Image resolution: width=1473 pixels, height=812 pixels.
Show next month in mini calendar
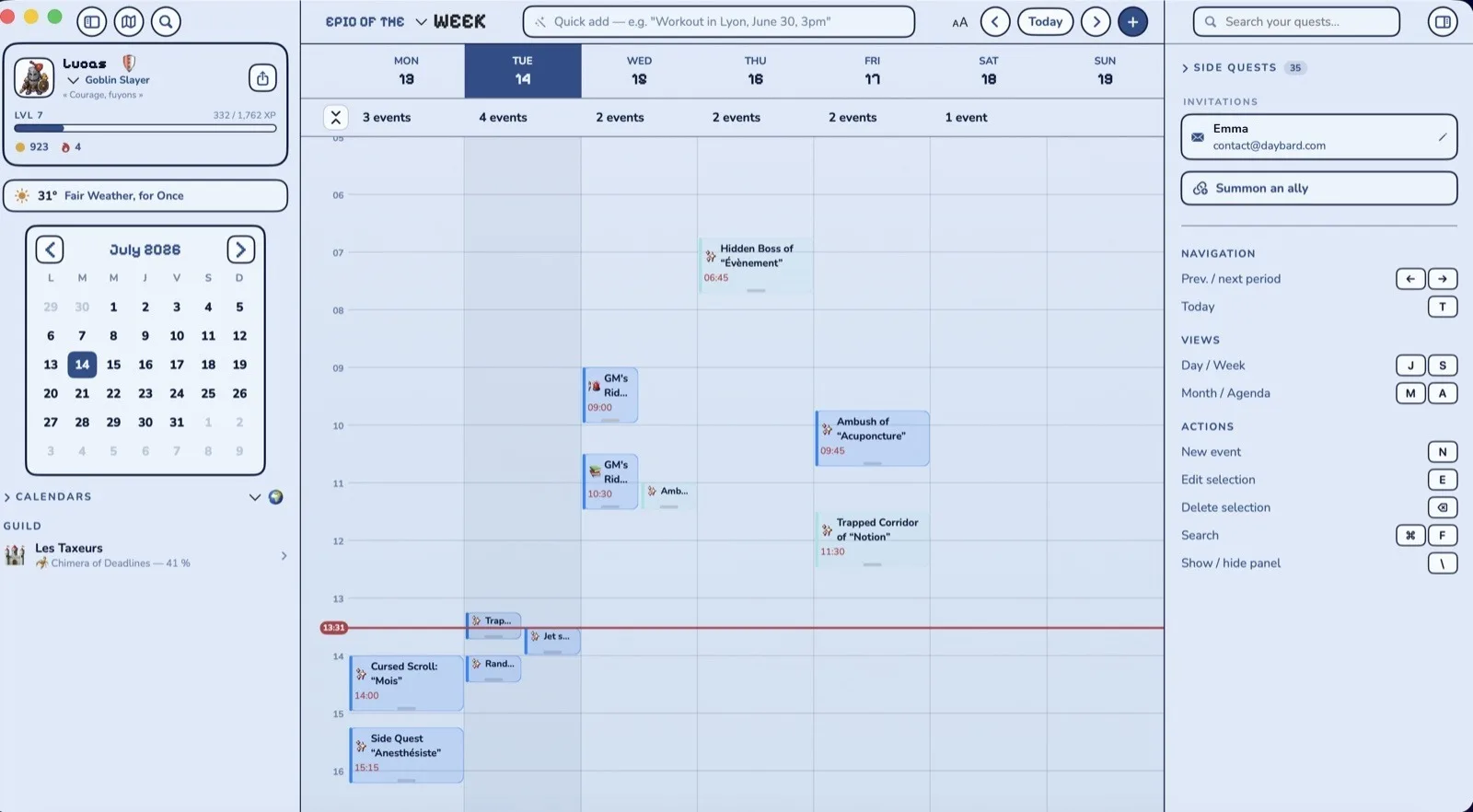click(240, 249)
